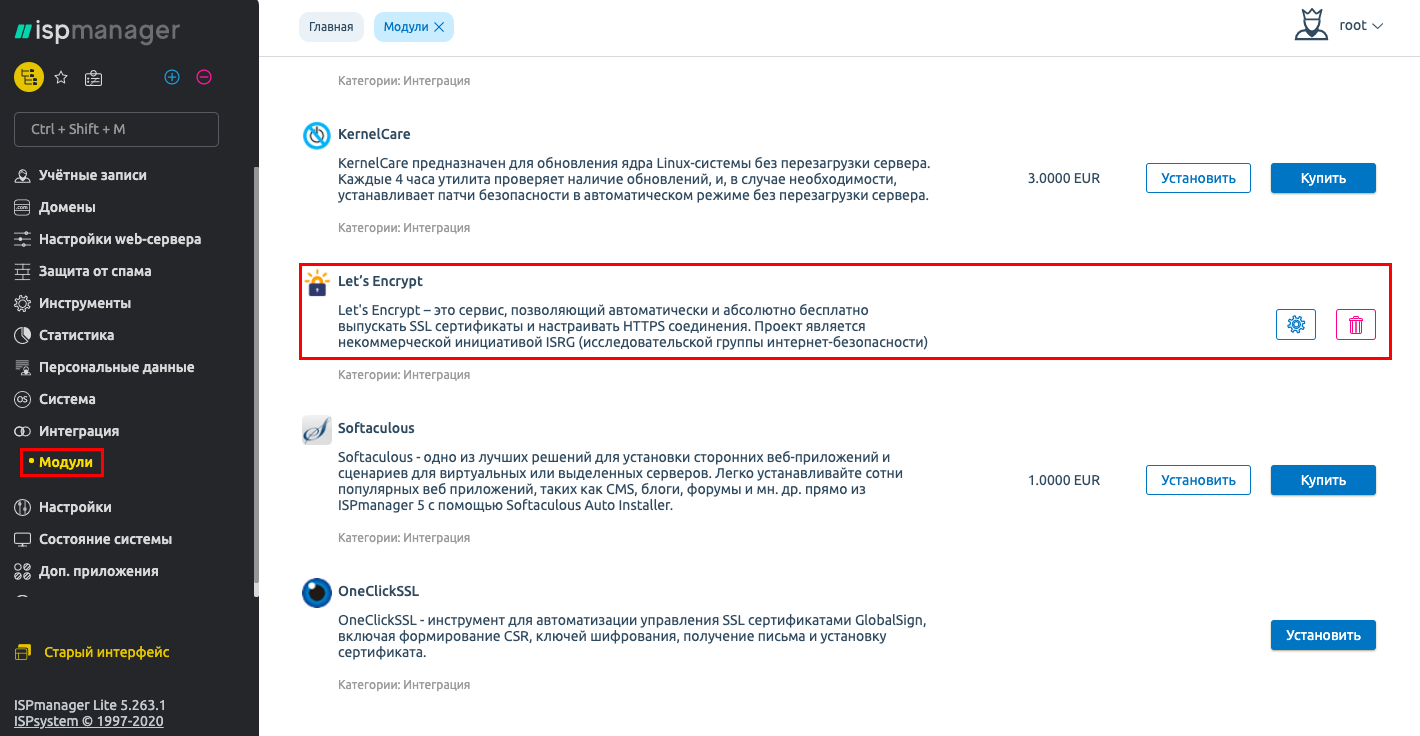
Task: Click the Учётные записи user icon
Action: pos(22,175)
